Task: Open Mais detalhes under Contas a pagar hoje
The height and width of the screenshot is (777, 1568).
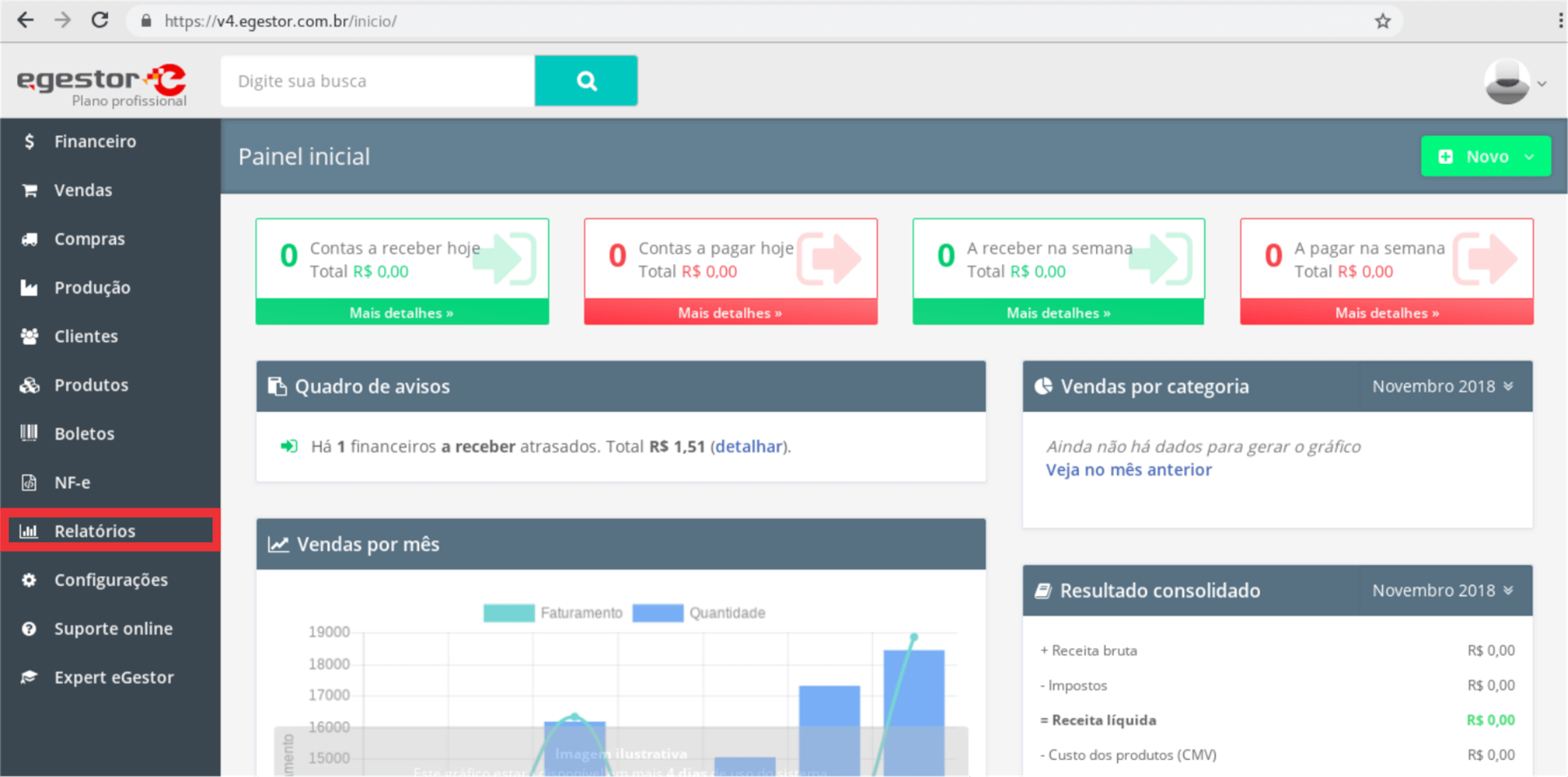Action: pyautogui.click(x=730, y=313)
